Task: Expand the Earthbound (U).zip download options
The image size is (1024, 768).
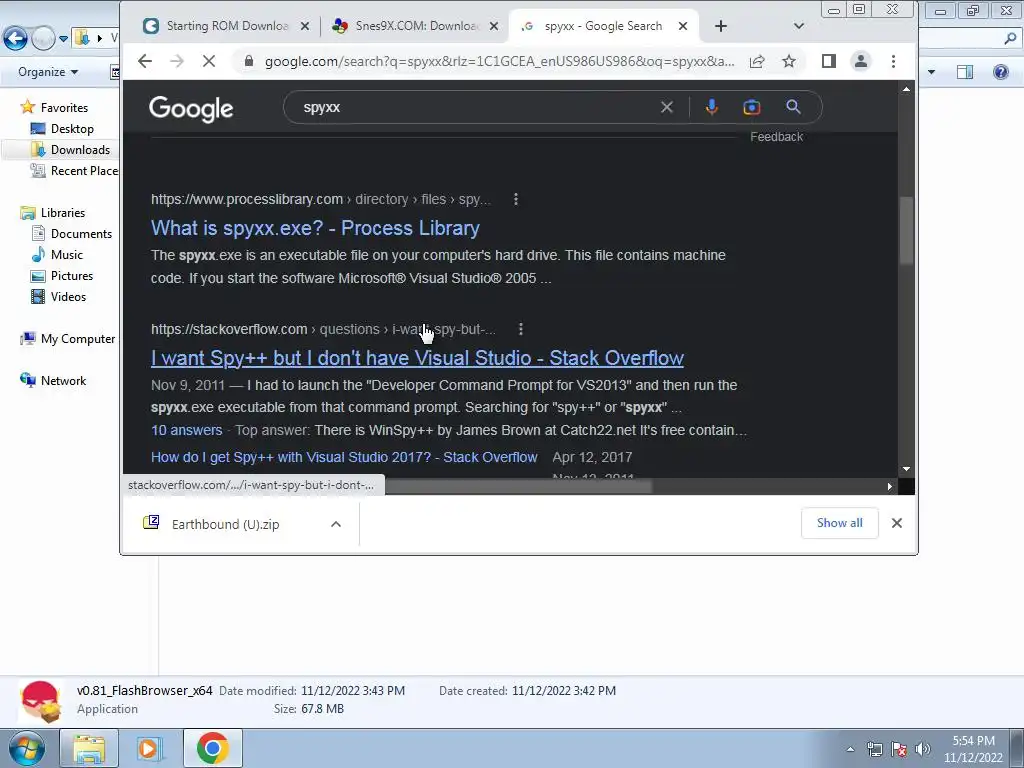Action: [x=336, y=524]
